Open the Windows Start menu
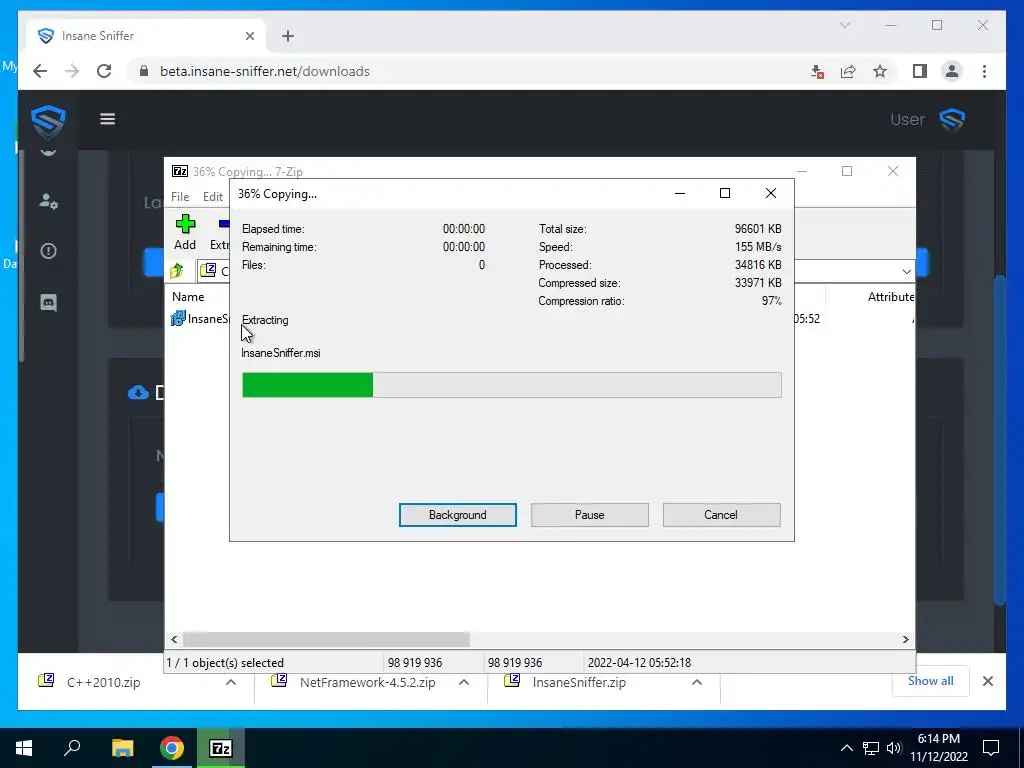Screen dimensions: 1024x768 click(x=24, y=748)
